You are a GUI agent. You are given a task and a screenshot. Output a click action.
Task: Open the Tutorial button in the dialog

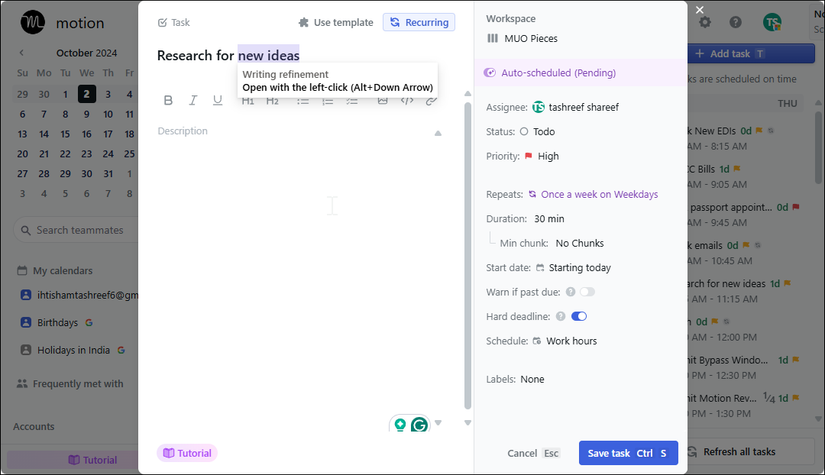[x=187, y=453]
